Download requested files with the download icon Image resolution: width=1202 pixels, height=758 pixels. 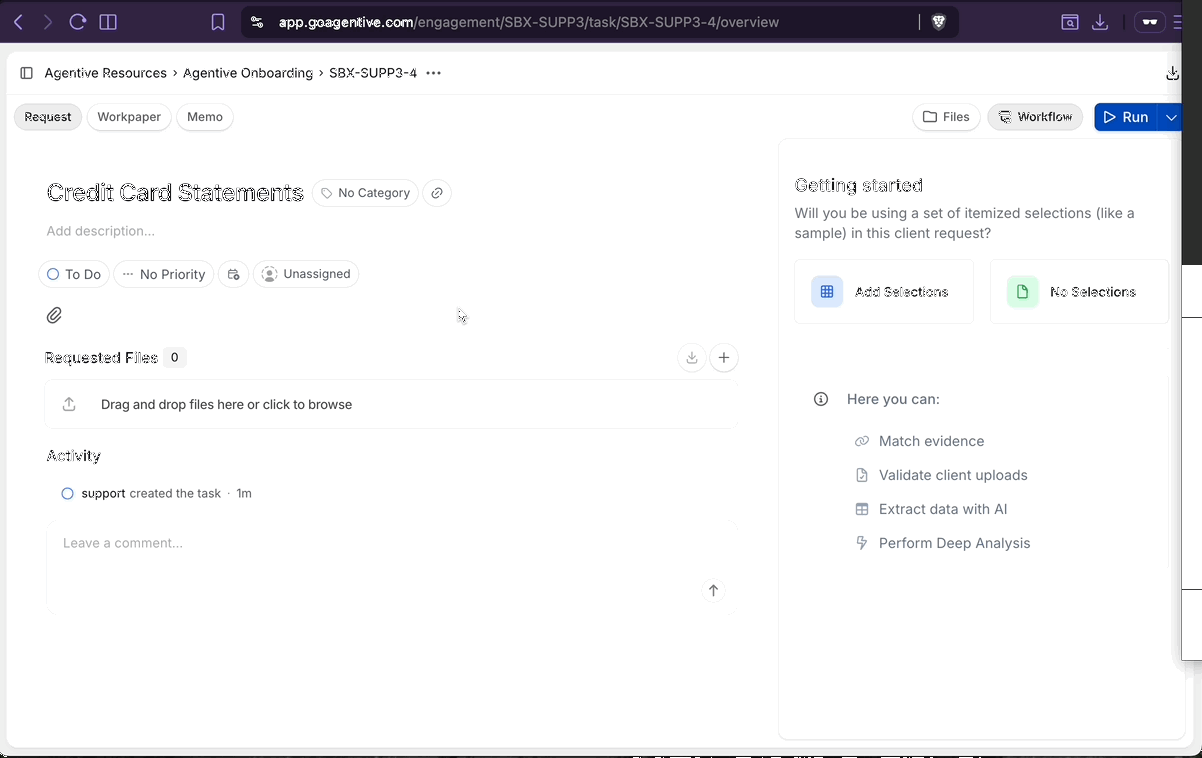(692, 357)
